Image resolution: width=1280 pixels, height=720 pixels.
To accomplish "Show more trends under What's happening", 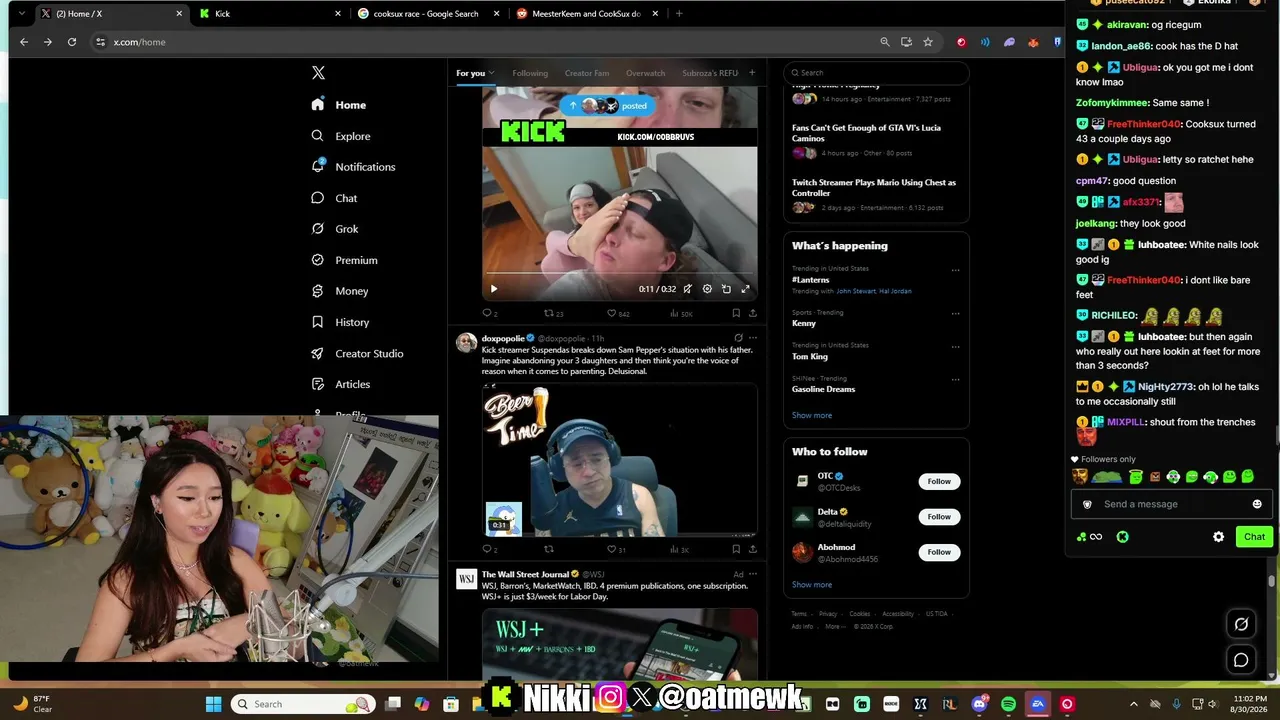I will tap(812, 415).
